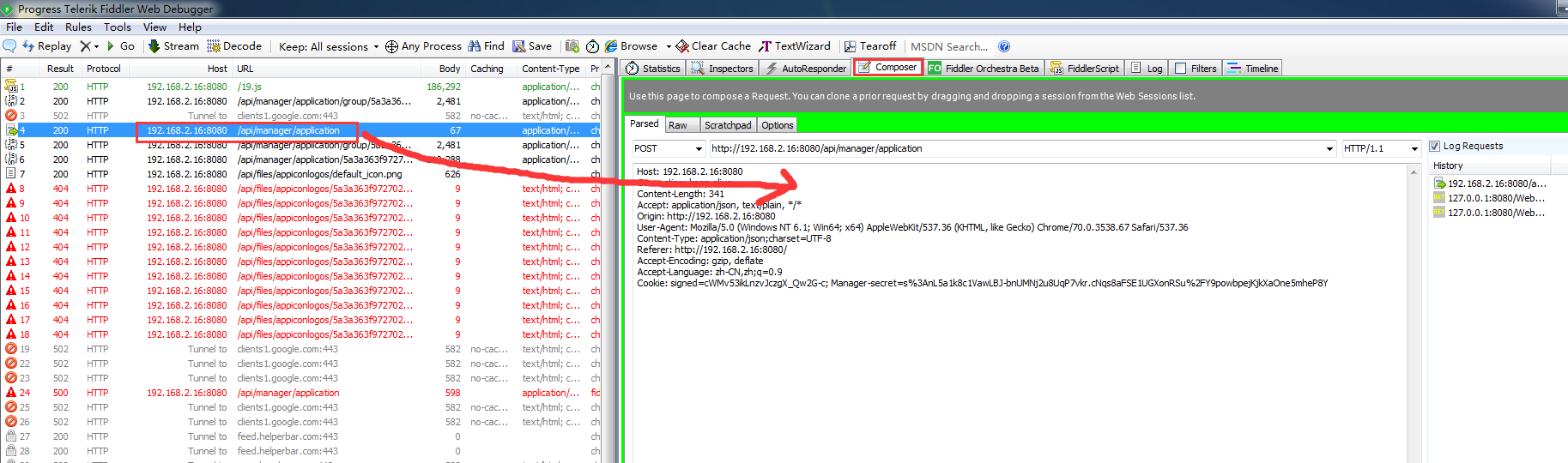Click the Content-Type column header

551,69
